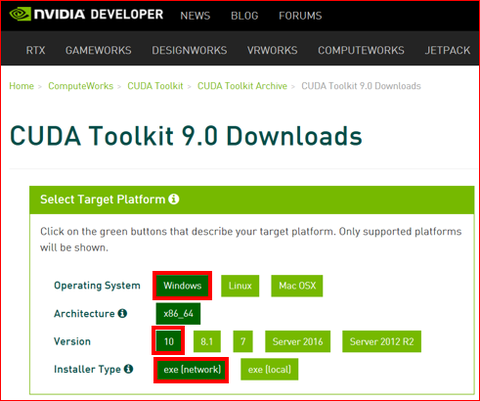Open the info icon beside Select Target Platform
Screen dimensions: 480x401
tap(174, 199)
